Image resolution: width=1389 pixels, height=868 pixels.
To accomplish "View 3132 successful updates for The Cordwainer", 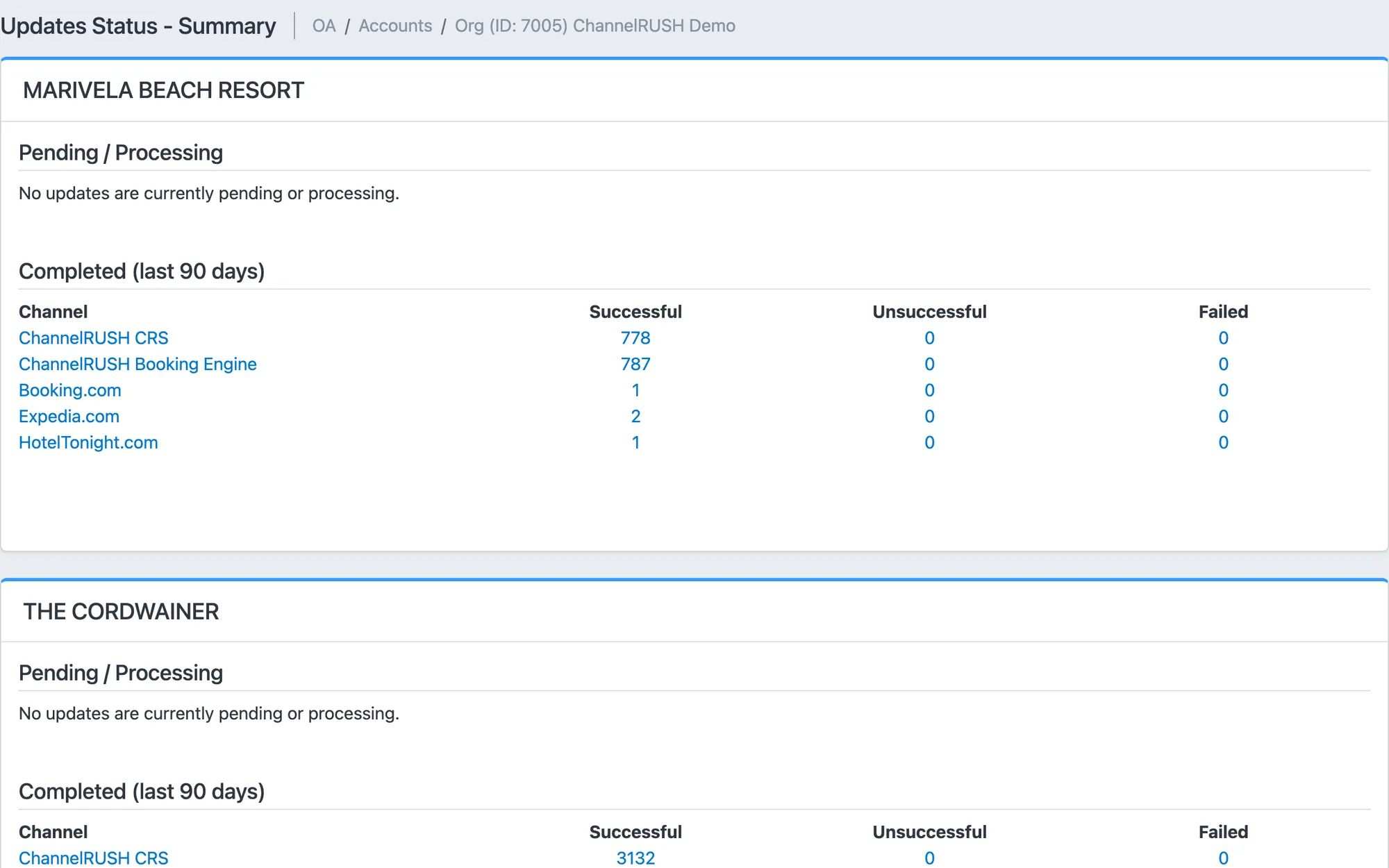I will [x=635, y=858].
